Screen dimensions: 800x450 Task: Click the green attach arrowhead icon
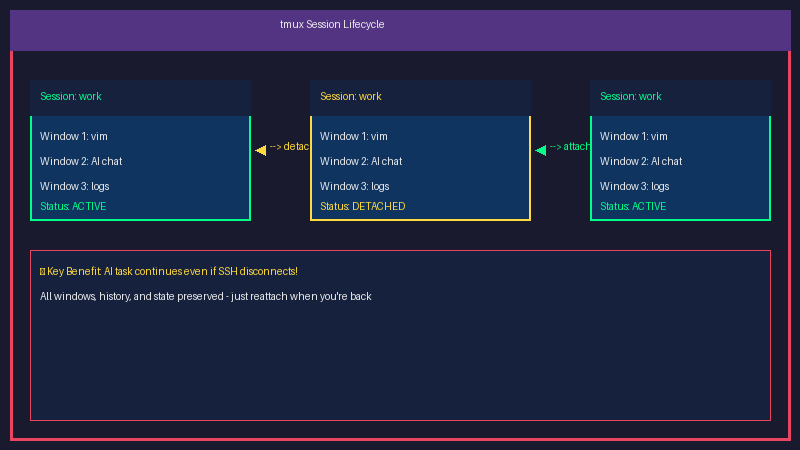coord(541,150)
